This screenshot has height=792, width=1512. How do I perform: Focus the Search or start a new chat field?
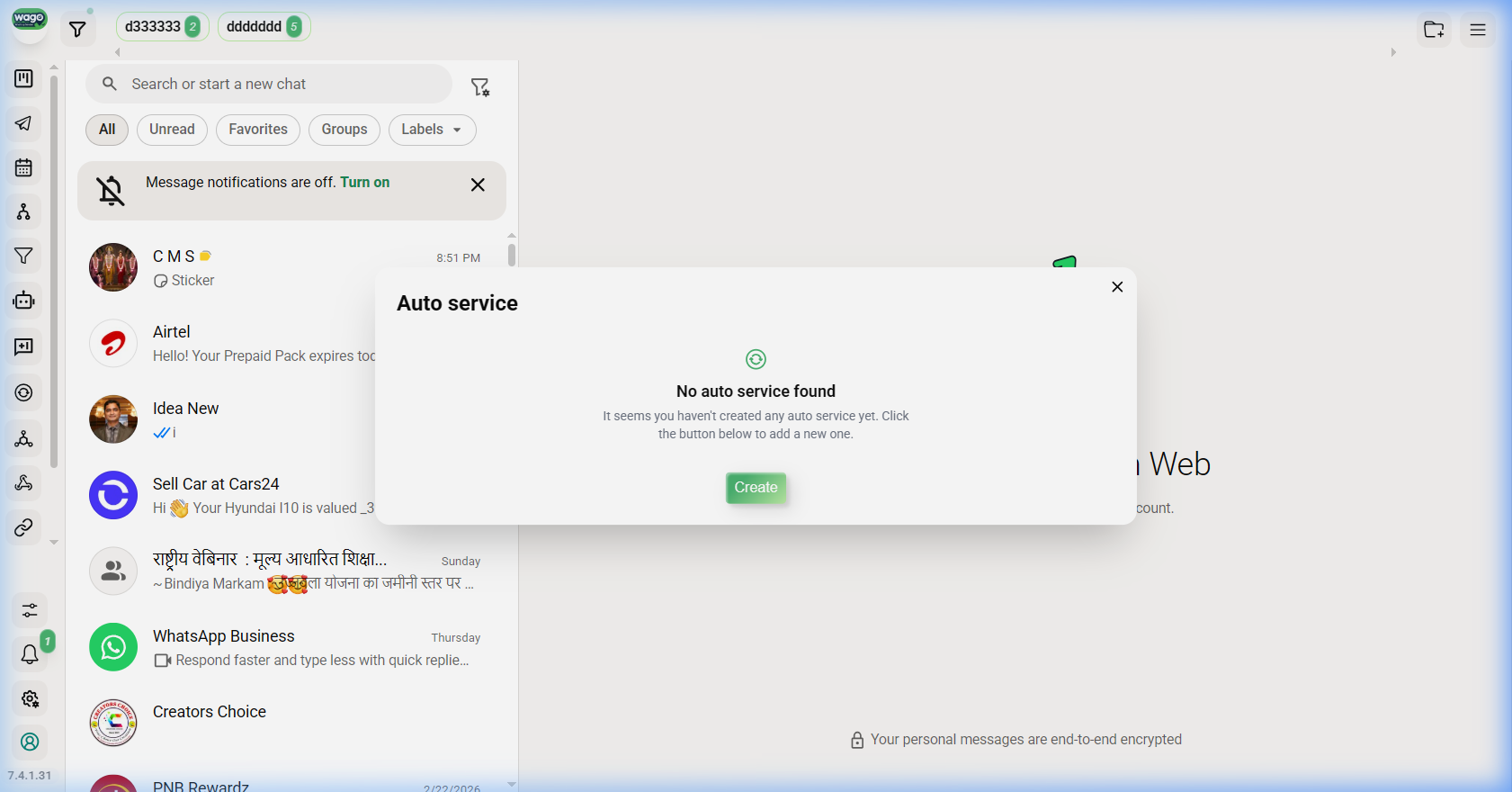269,84
